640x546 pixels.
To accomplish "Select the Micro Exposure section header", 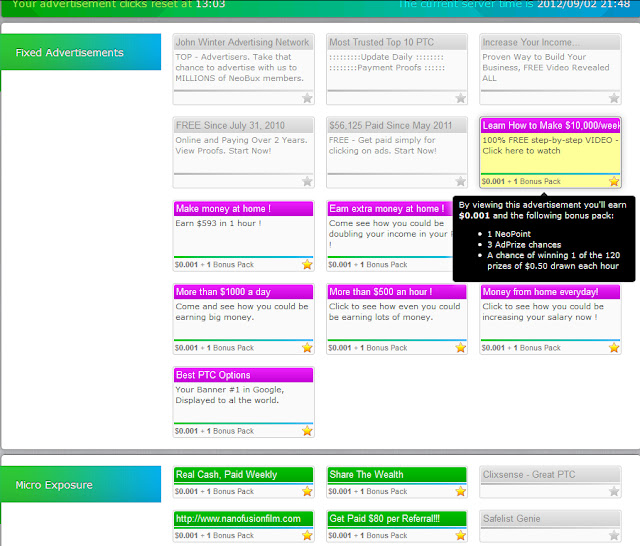I will click(x=81, y=484).
